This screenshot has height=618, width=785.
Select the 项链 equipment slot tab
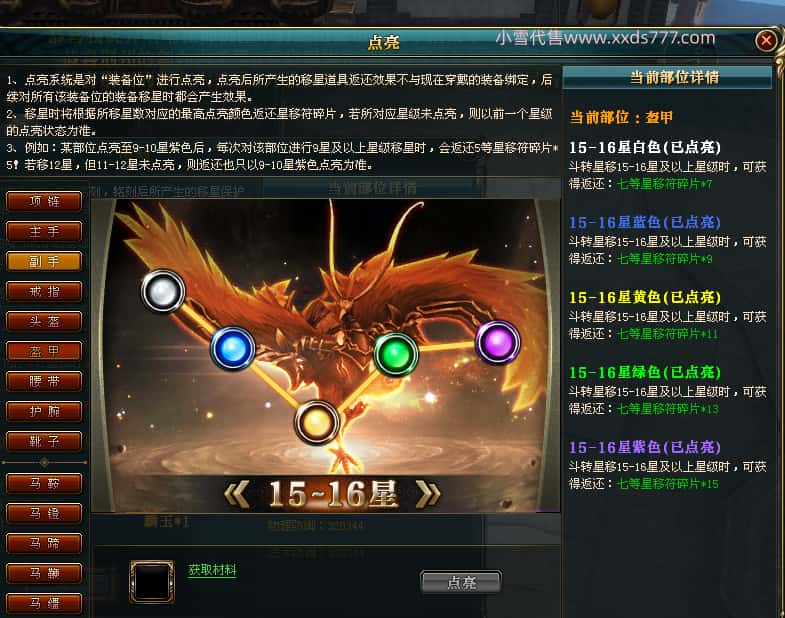tap(44, 201)
